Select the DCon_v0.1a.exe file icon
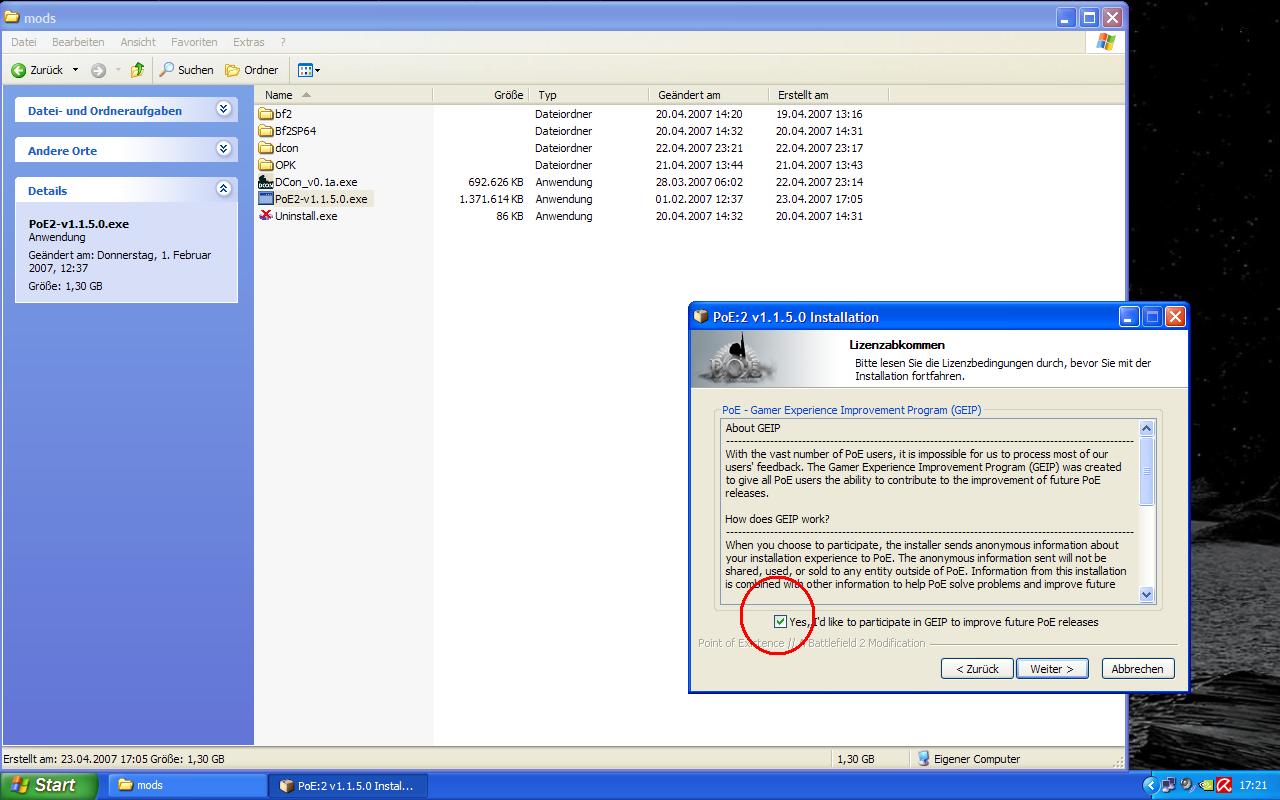Viewport: 1280px width, 800px height. pyautogui.click(x=266, y=182)
